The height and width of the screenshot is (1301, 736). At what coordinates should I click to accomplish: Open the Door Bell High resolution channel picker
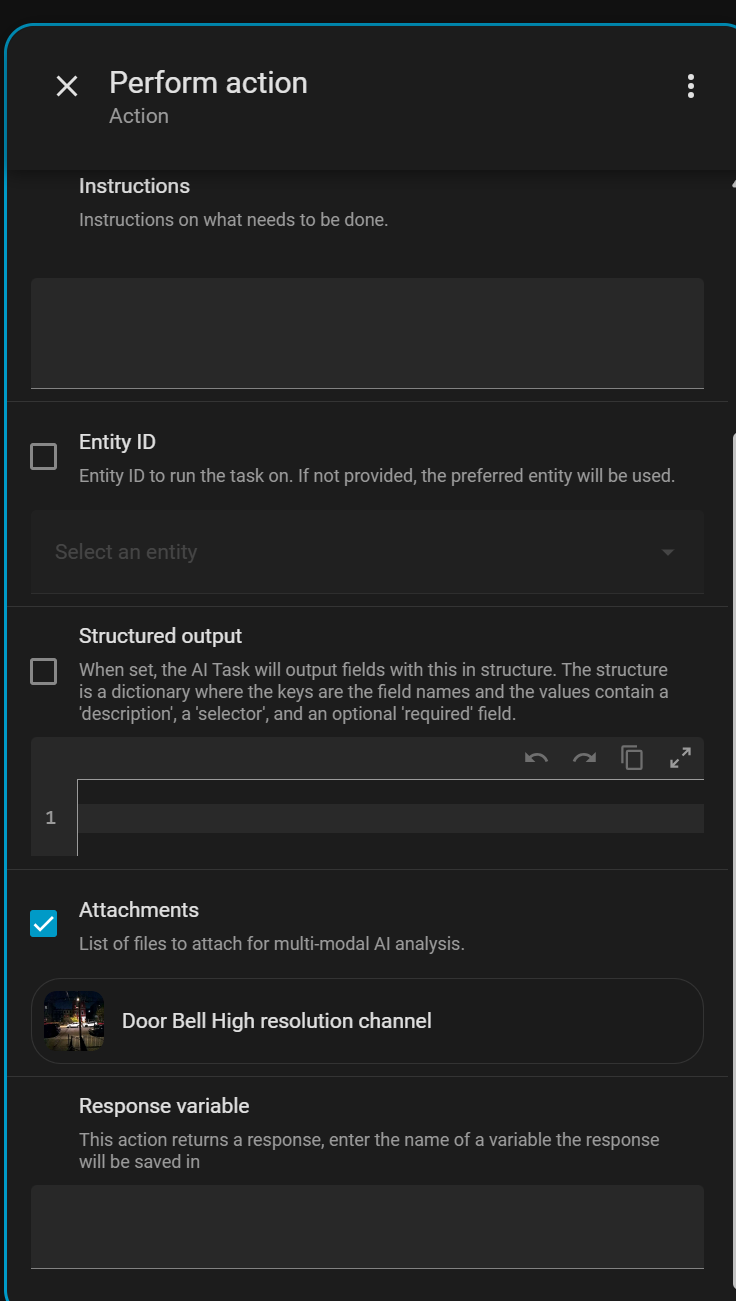pyautogui.click(x=400, y=1021)
